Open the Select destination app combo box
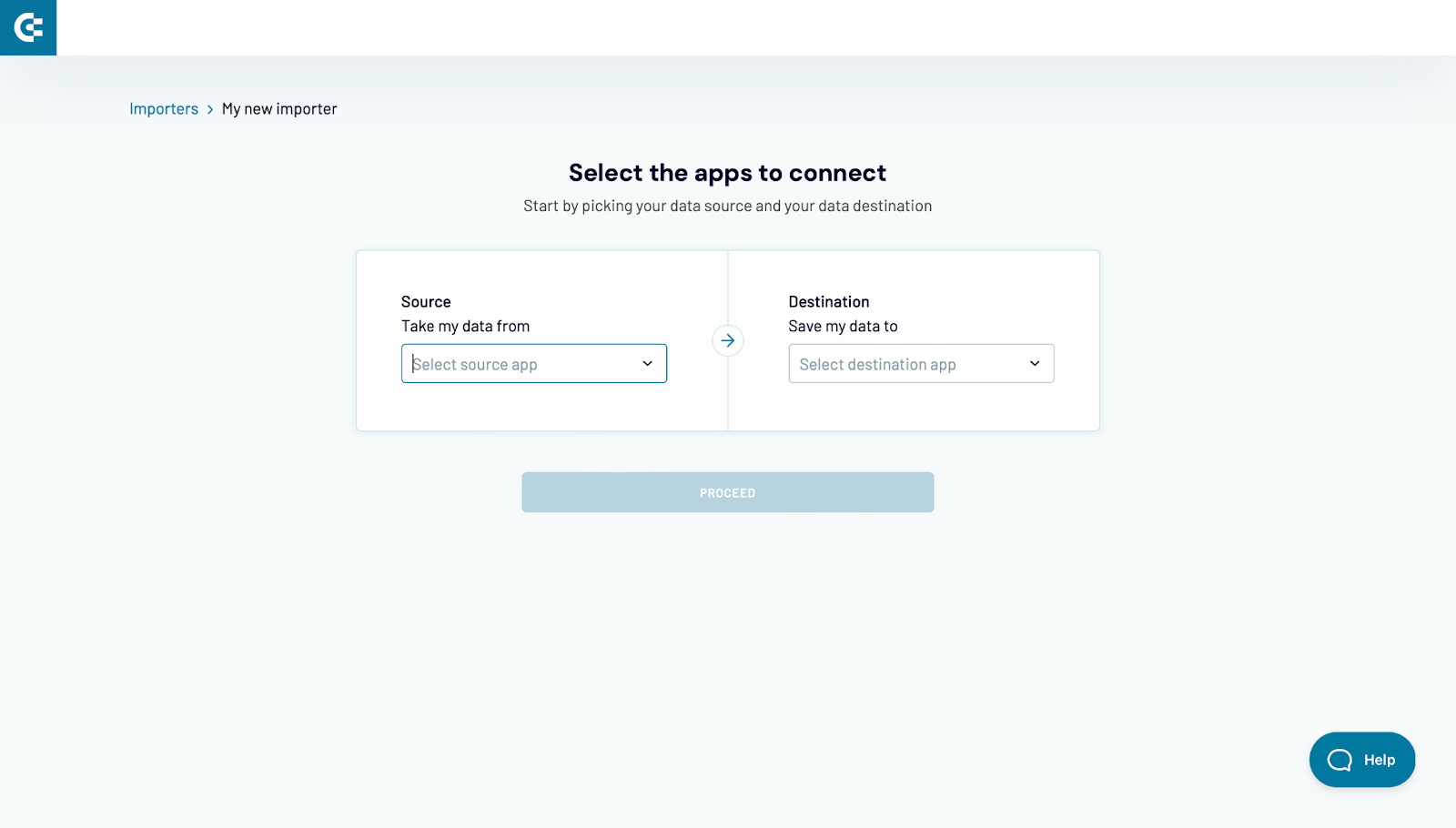1456x828 pixels. click(x=921, y=364)
